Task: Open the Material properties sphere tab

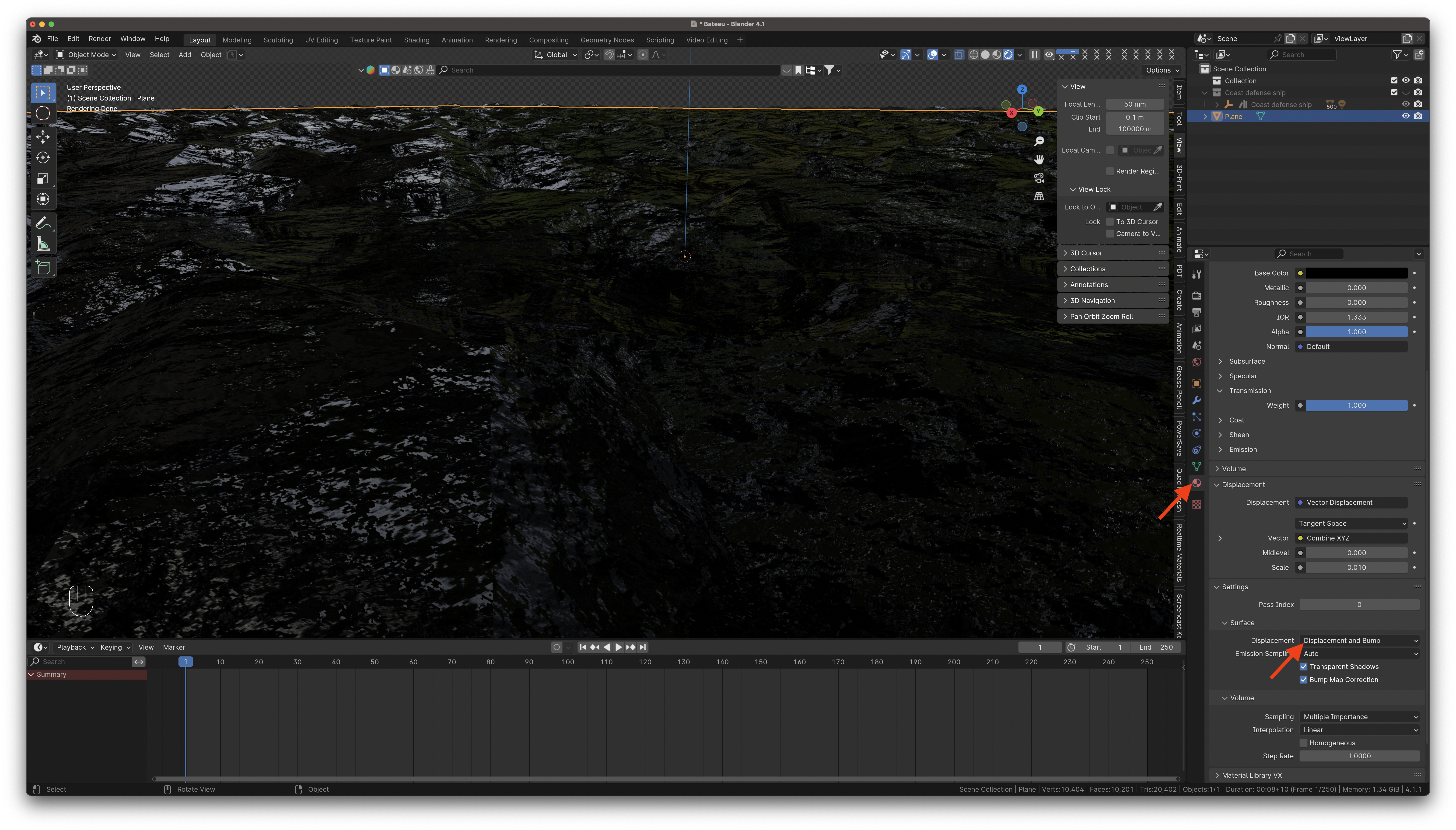Action: pos(1197,483)
